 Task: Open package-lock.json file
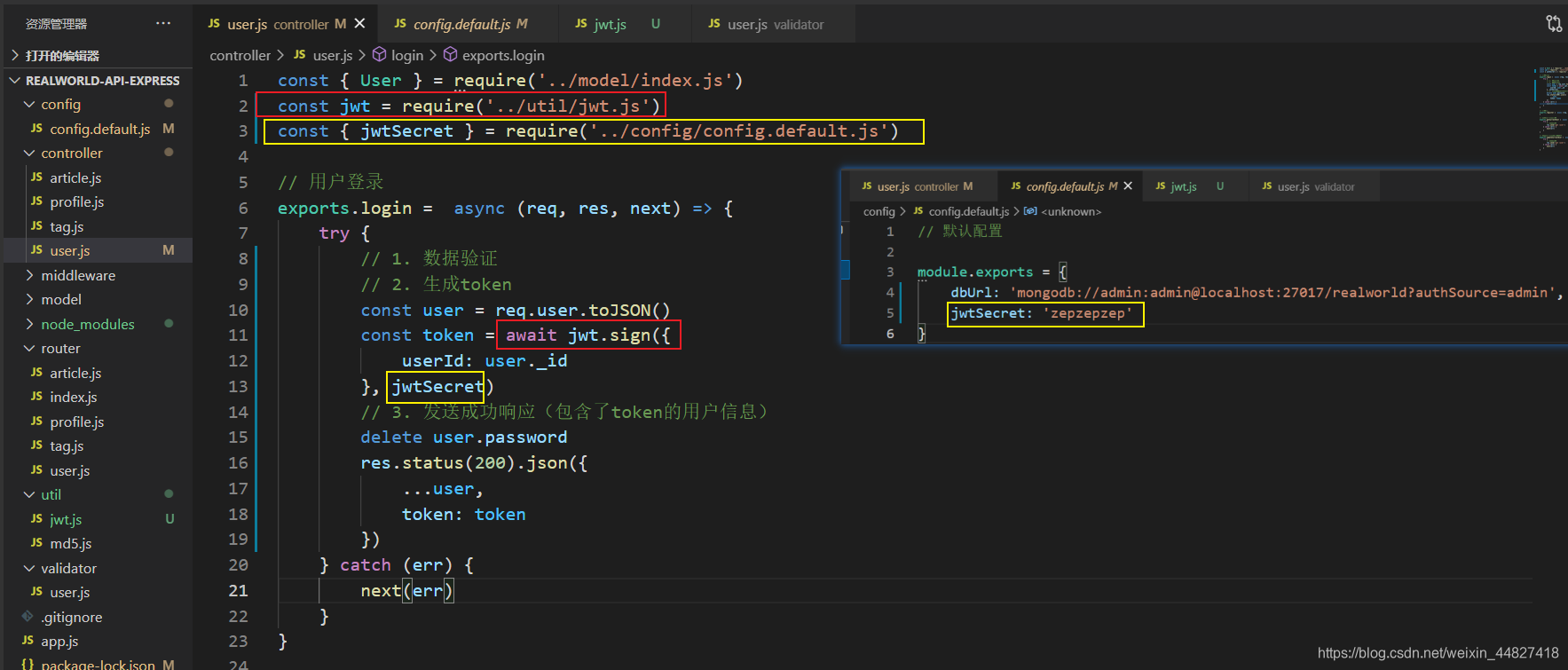(99, 663)
